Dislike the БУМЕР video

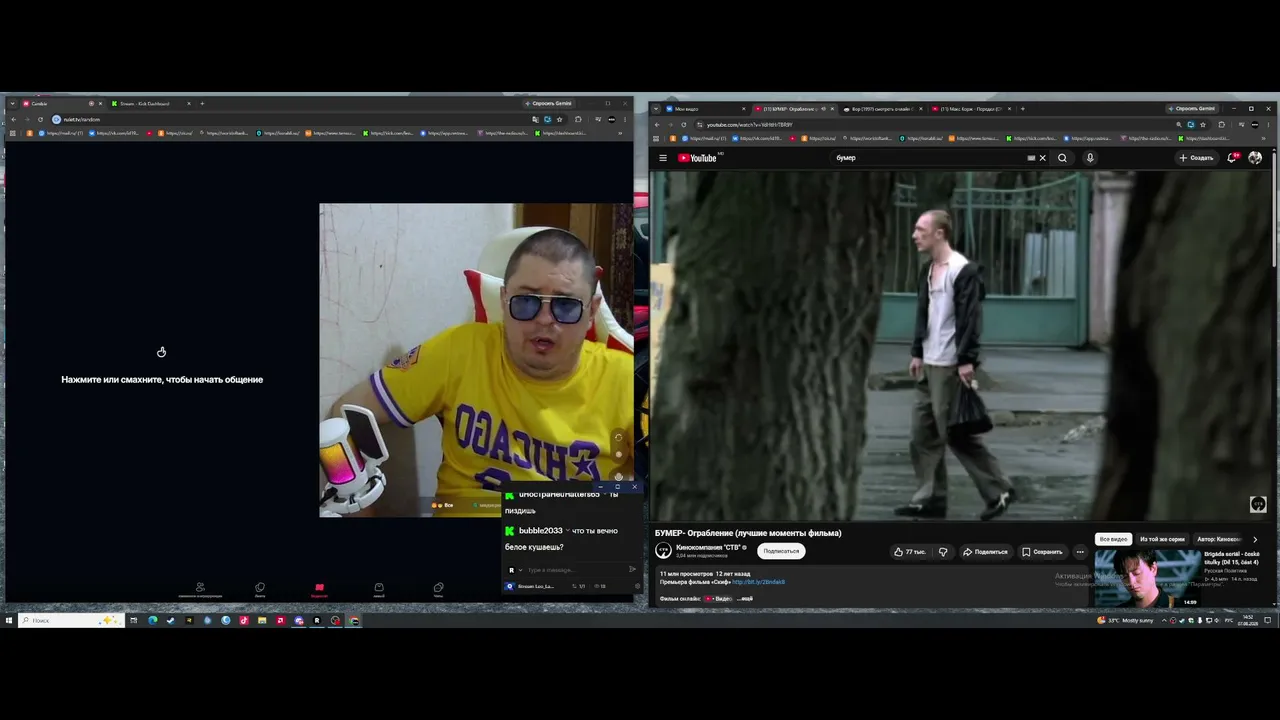coord(942,552)
